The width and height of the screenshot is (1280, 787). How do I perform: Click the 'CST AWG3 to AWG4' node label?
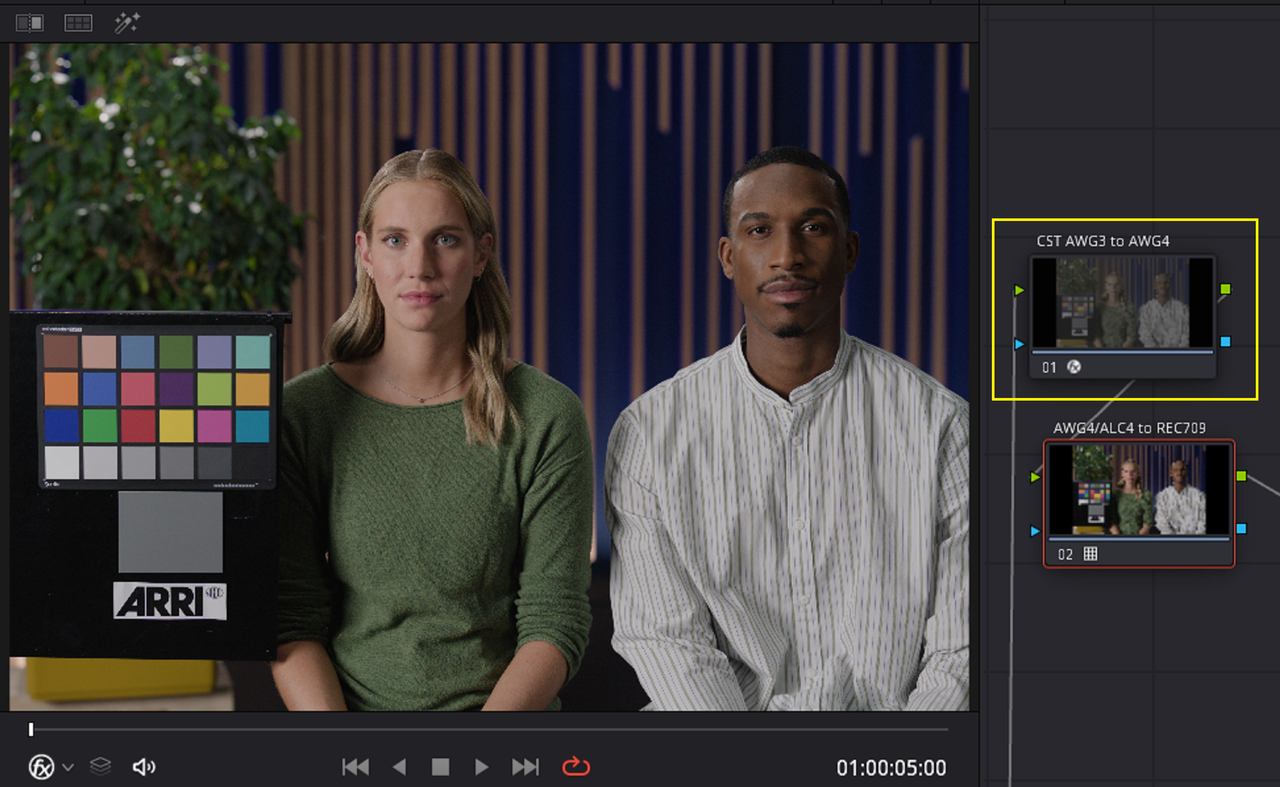point(1103,241)
